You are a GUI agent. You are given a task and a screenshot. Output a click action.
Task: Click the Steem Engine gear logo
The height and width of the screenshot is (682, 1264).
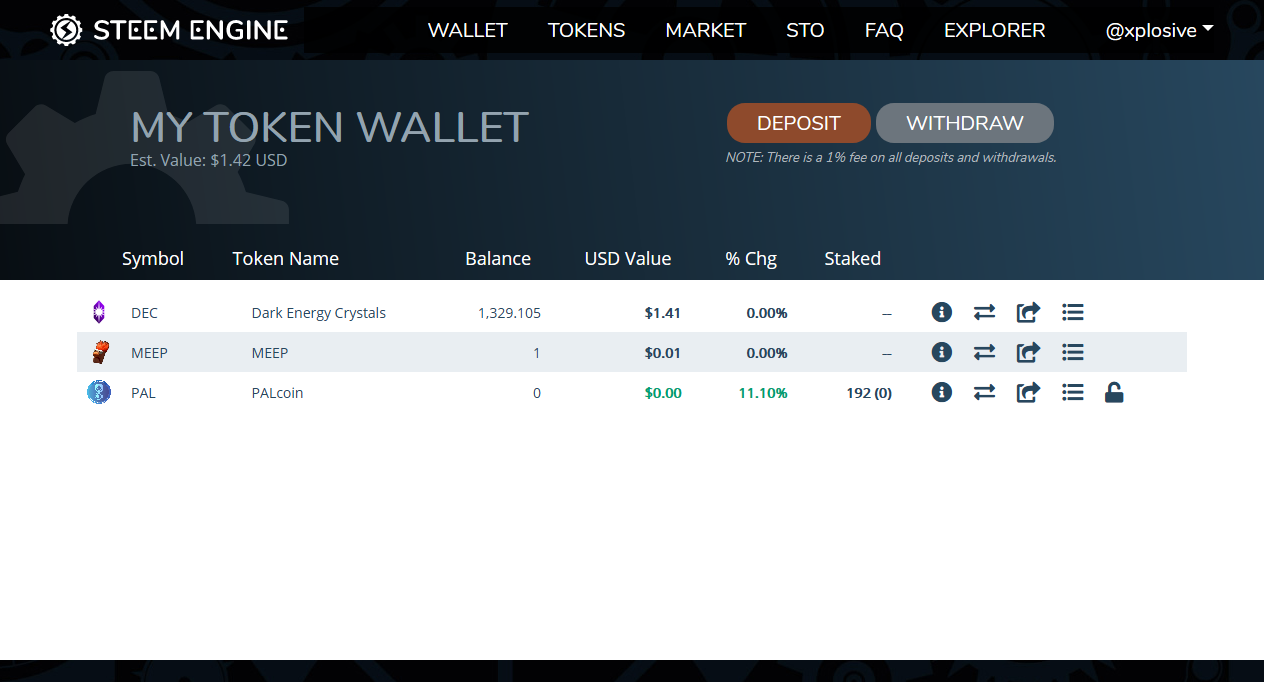[67, 30]
